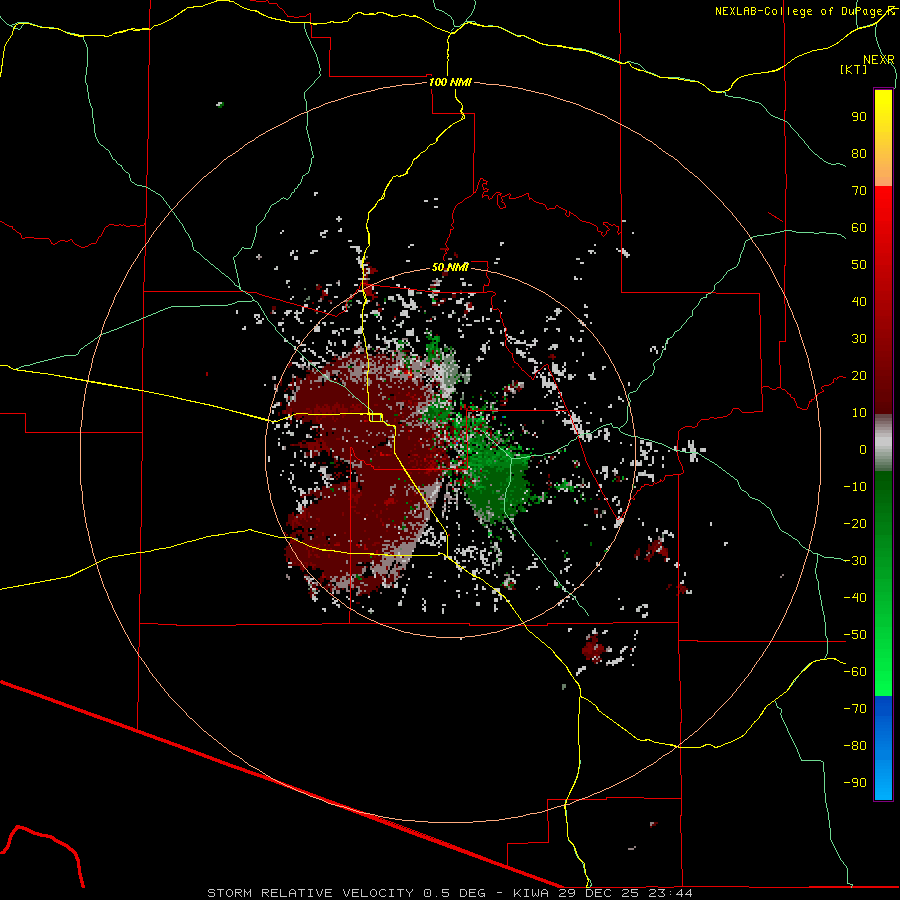This screenshot has width=900, height=900.
Task: Click the 50 NMI range ring label
Action: 450,267
